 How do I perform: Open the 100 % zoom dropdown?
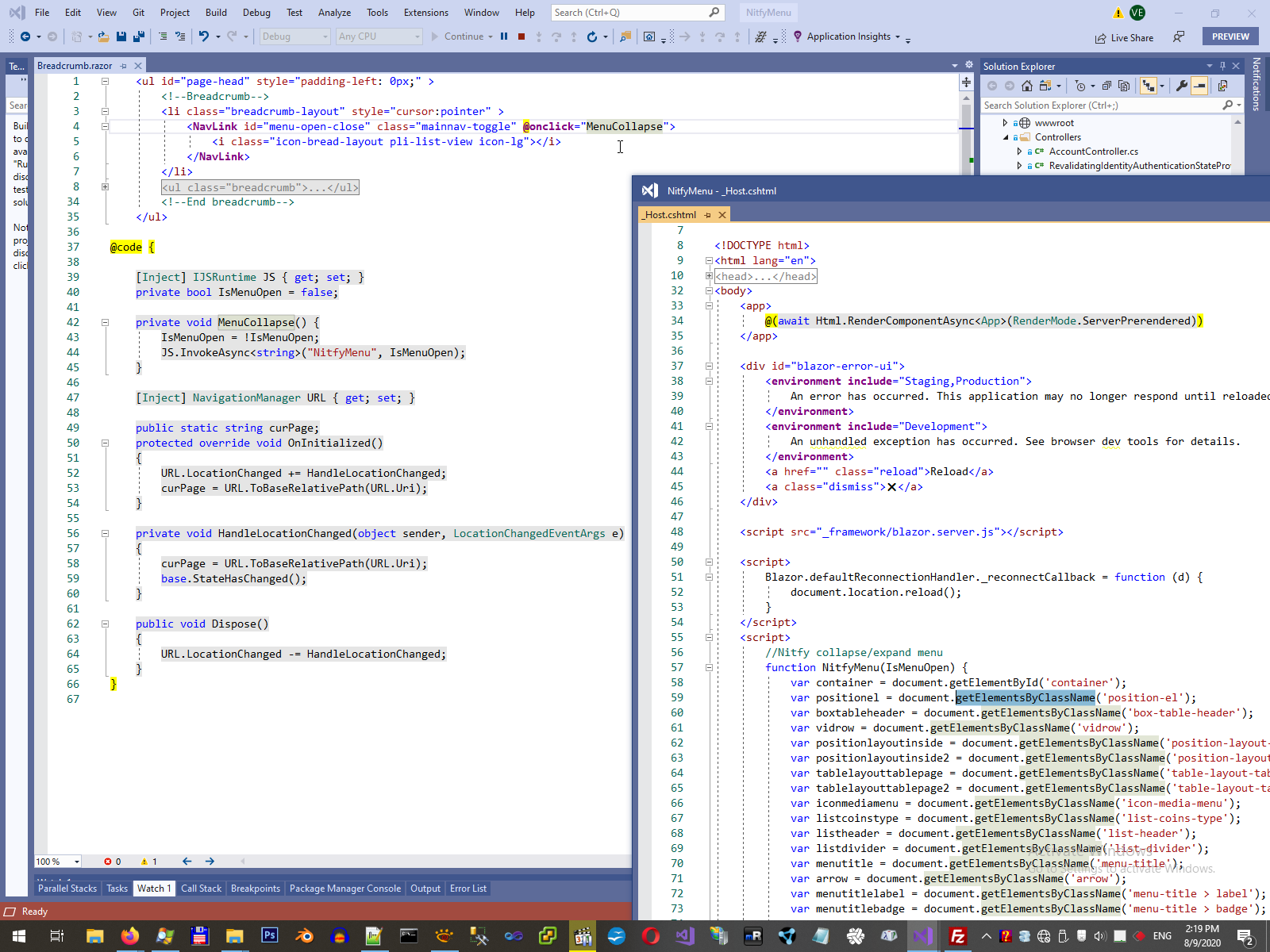coord(77,862)
